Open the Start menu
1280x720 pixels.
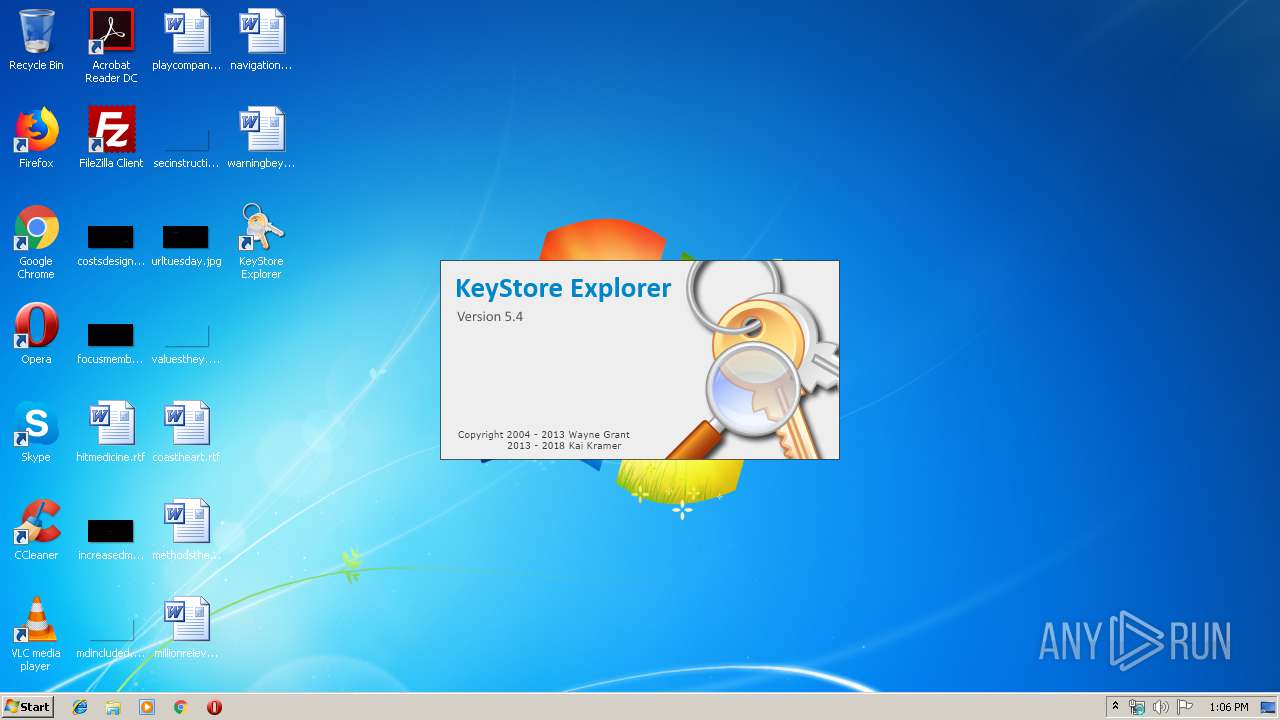pyautogui.click(x=27, y=707)
